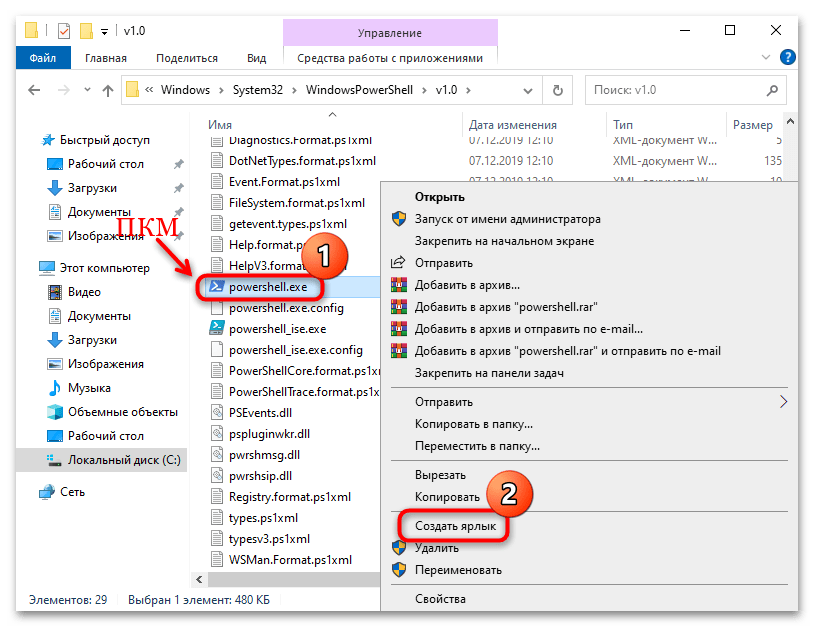Image resolution: width=814 pixels, height=627 pixels.
Task: Click the horizontal scrollbar below the file list
Action: 280,580
